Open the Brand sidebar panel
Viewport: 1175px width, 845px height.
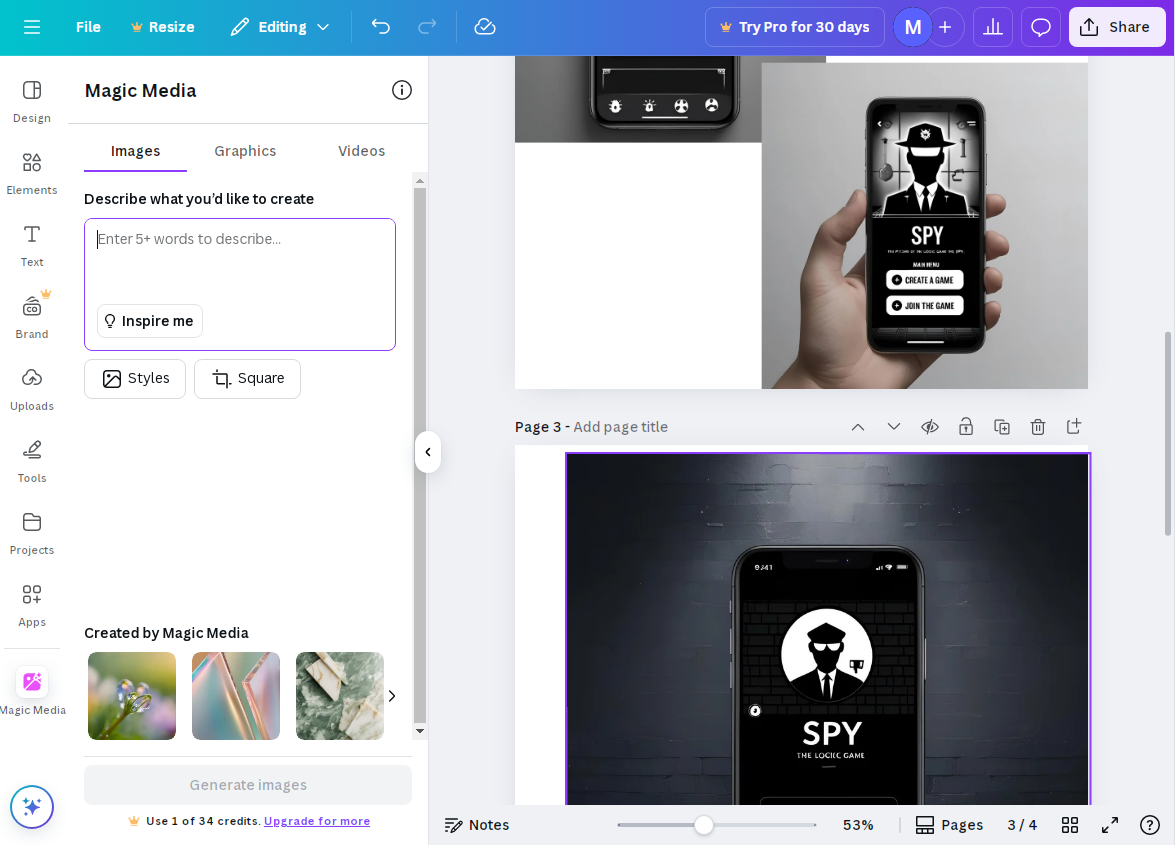pyautogui.click(x=31, y=317)
